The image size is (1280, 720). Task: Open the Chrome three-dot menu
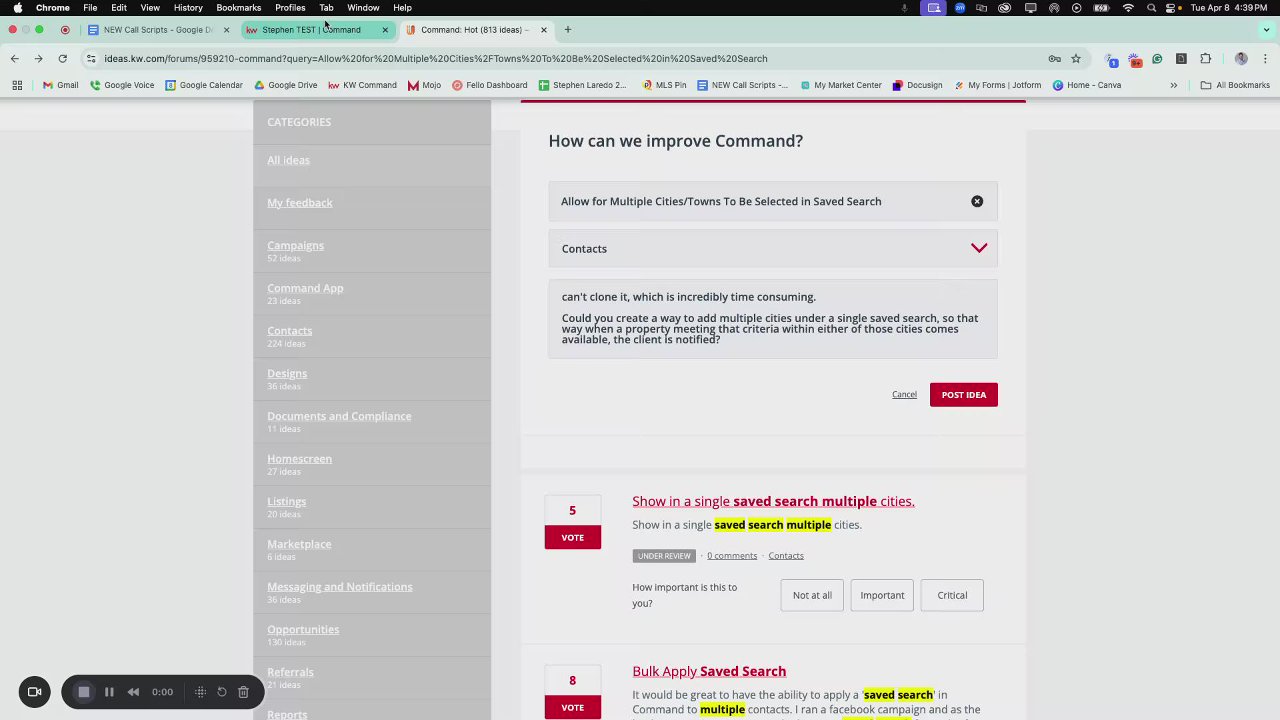[1265, 59]
